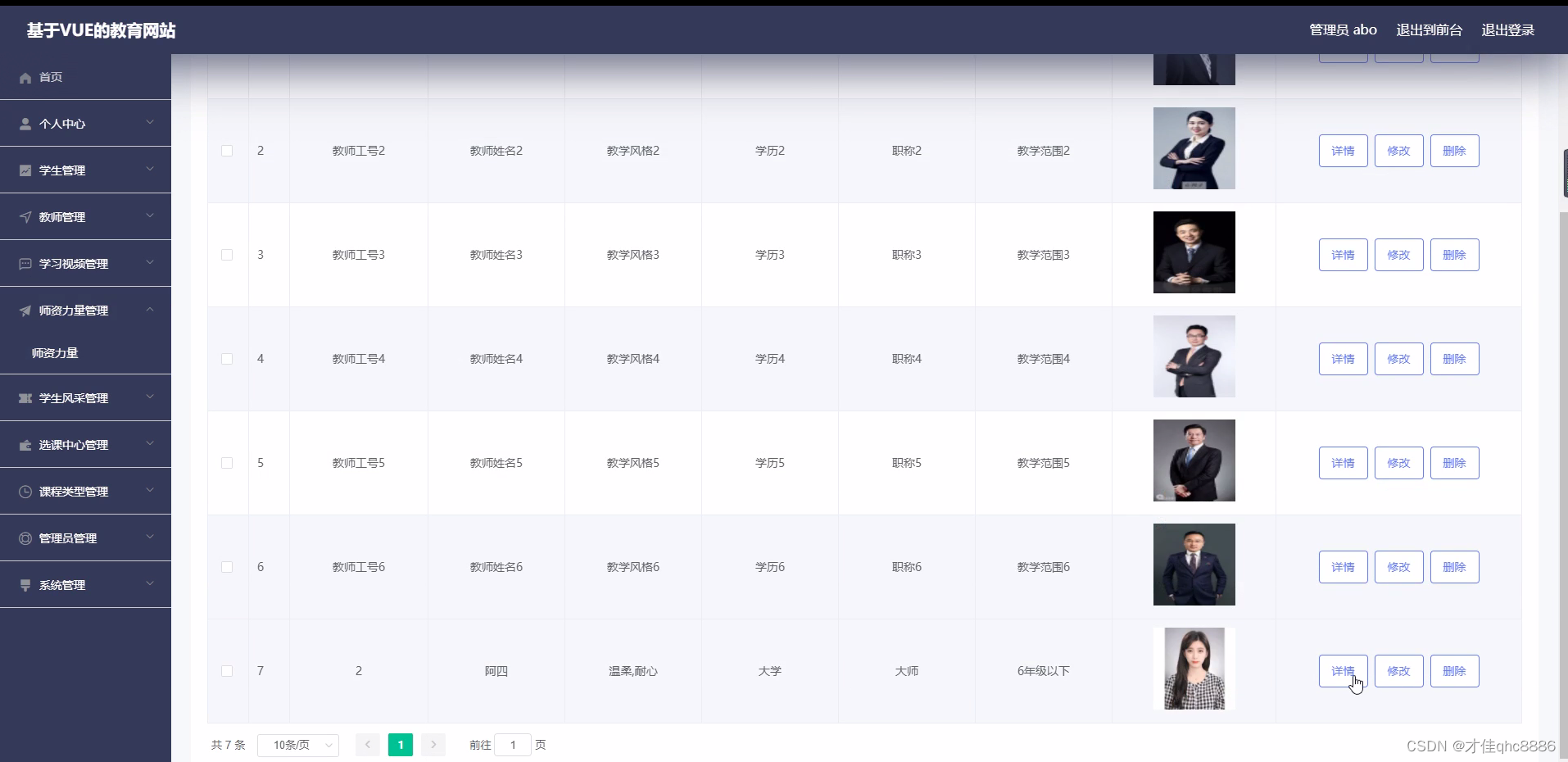Image resolution: width=1568 pixels, height=762 pixels.
Task: Open the 10条/页 page size dropdown
Action: pos(298,745)
